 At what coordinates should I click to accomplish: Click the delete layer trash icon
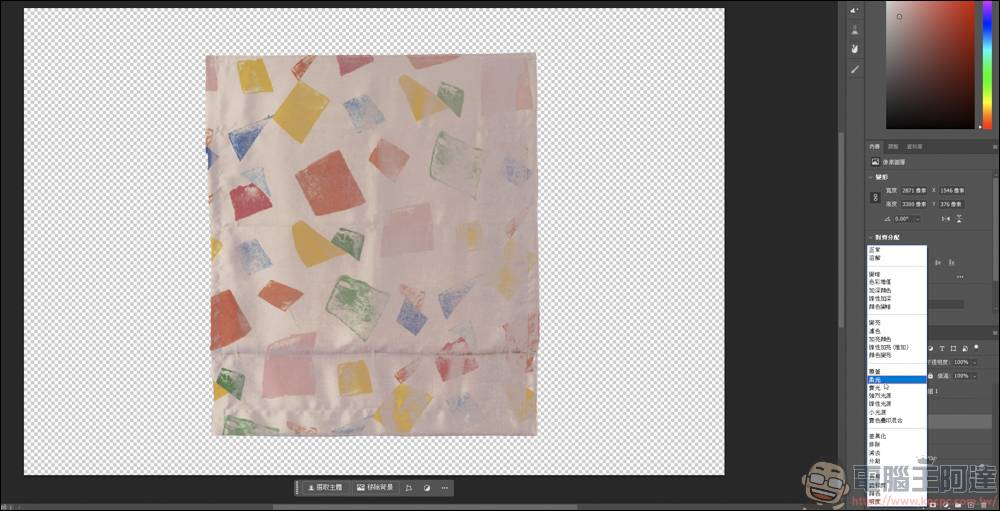983,505
